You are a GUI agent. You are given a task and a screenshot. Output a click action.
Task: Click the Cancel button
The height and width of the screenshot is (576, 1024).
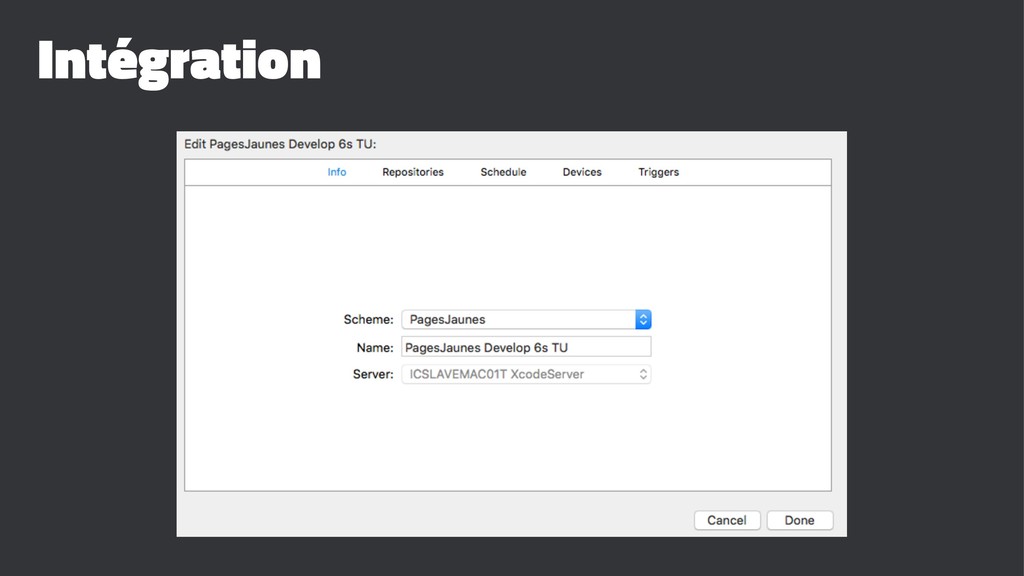pos(727,520)
